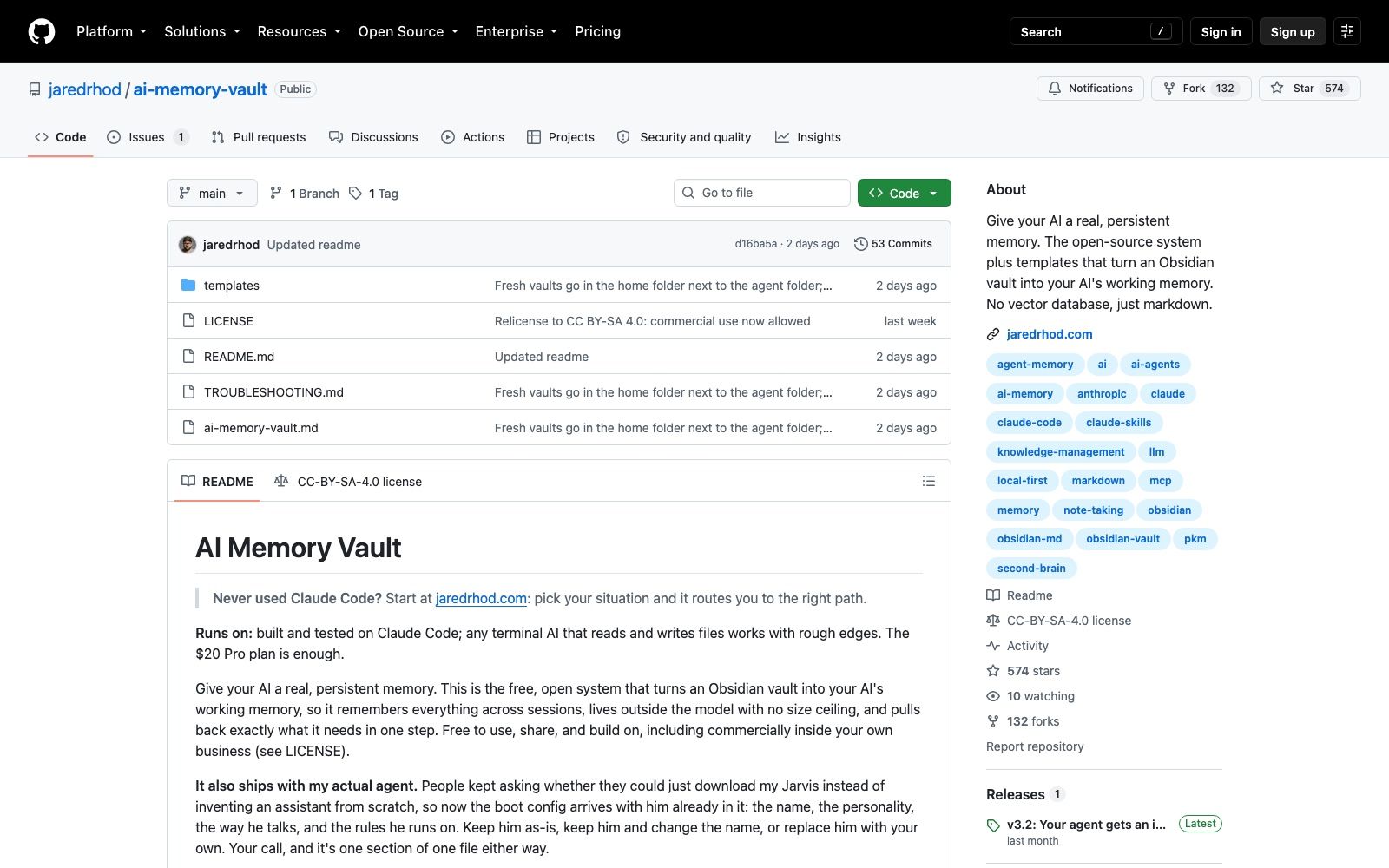
Task: Expand the Solutions menu
Action: 202,31
